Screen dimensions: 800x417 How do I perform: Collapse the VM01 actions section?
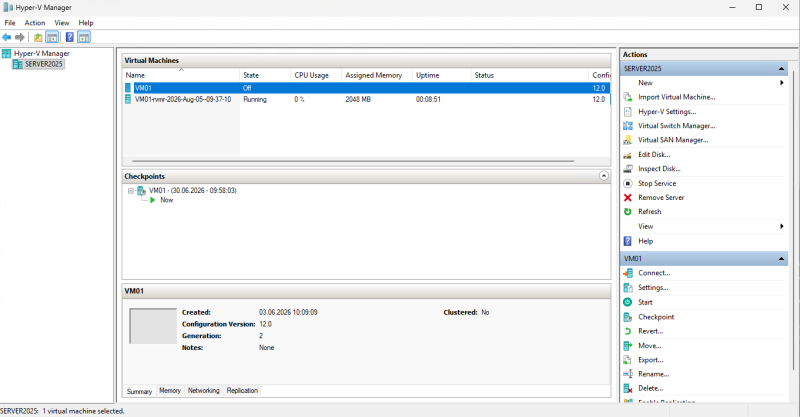781,259
